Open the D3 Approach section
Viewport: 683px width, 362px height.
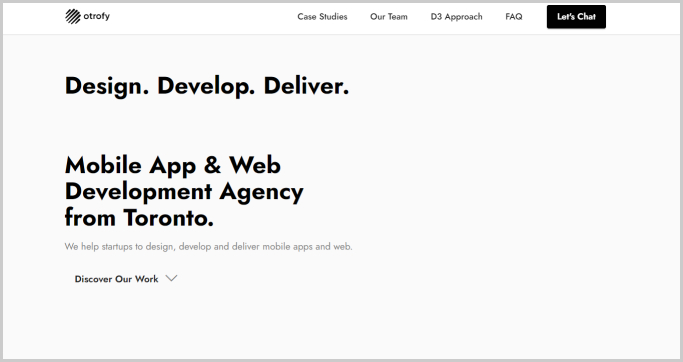click(x=456, y=17)
